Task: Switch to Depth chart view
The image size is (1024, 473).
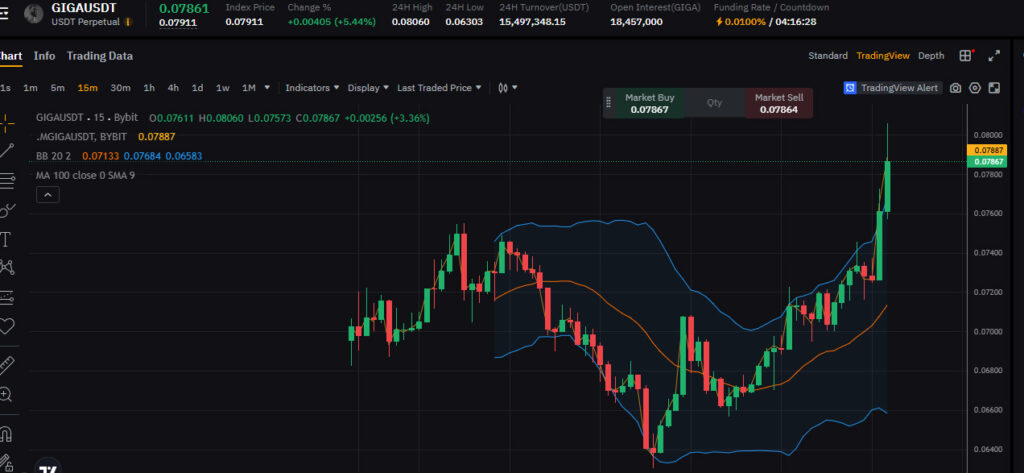Action: point(931,56)
